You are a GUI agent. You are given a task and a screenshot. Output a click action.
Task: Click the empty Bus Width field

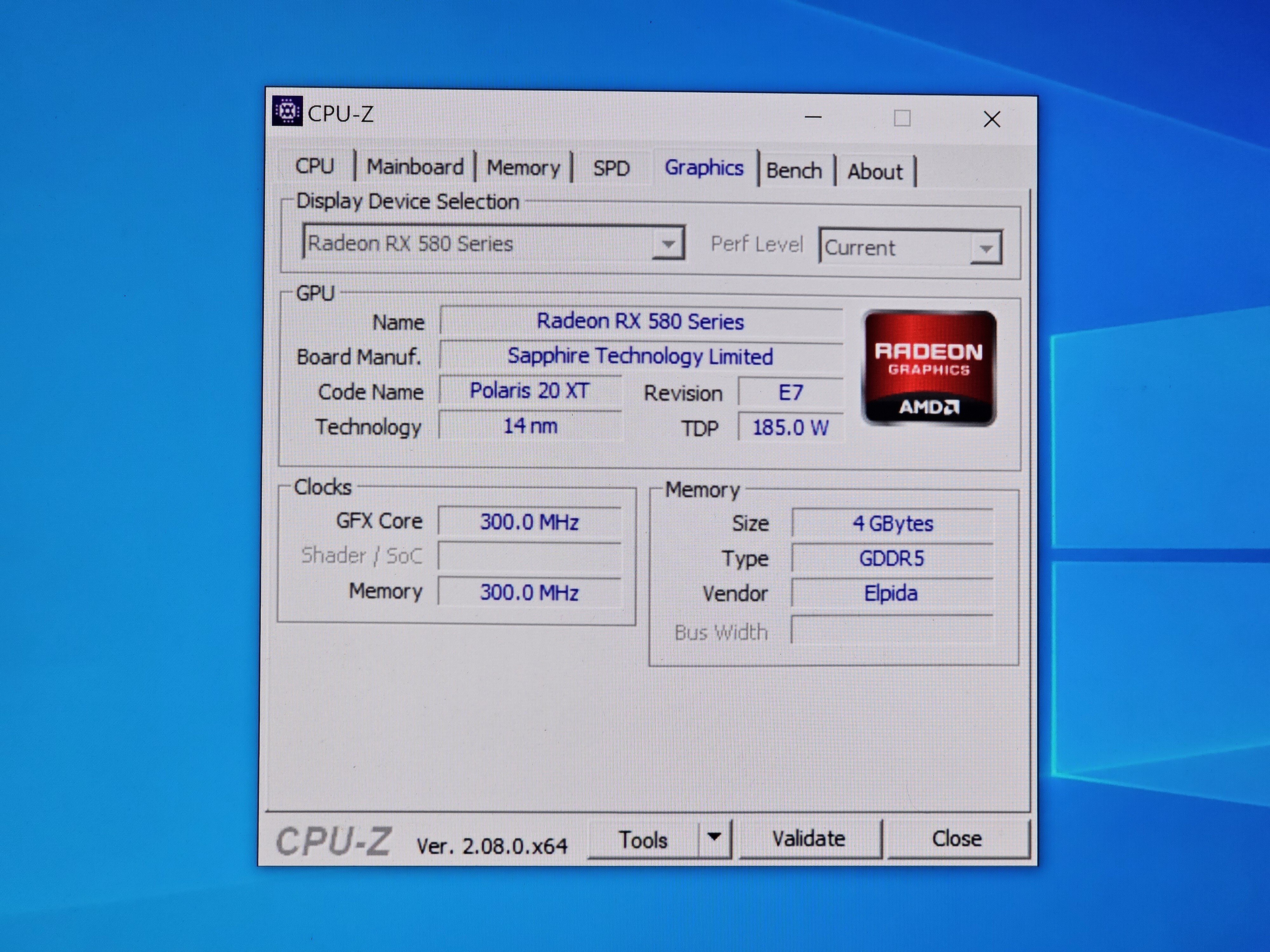[892, 630]
